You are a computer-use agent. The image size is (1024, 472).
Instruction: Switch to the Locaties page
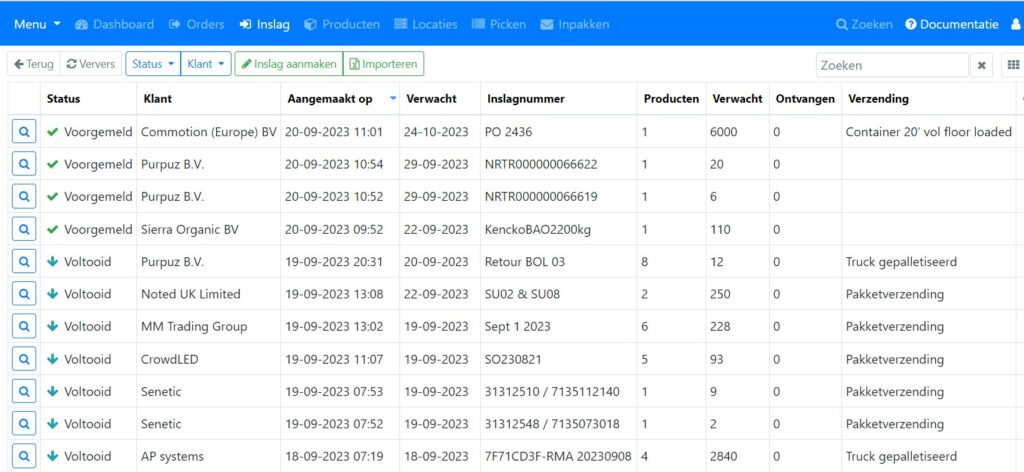click(x=425, y=24)
